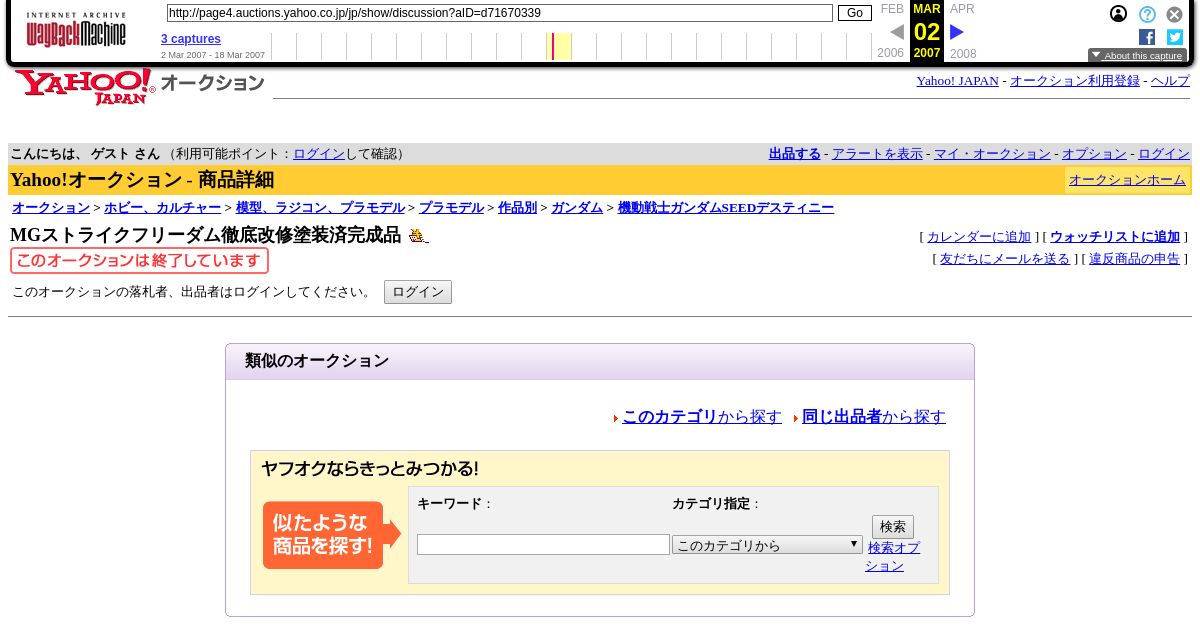Open the Wayback help question-mark icon
The width and height of the screenshot is (1200, 630).
point(1147,14)
